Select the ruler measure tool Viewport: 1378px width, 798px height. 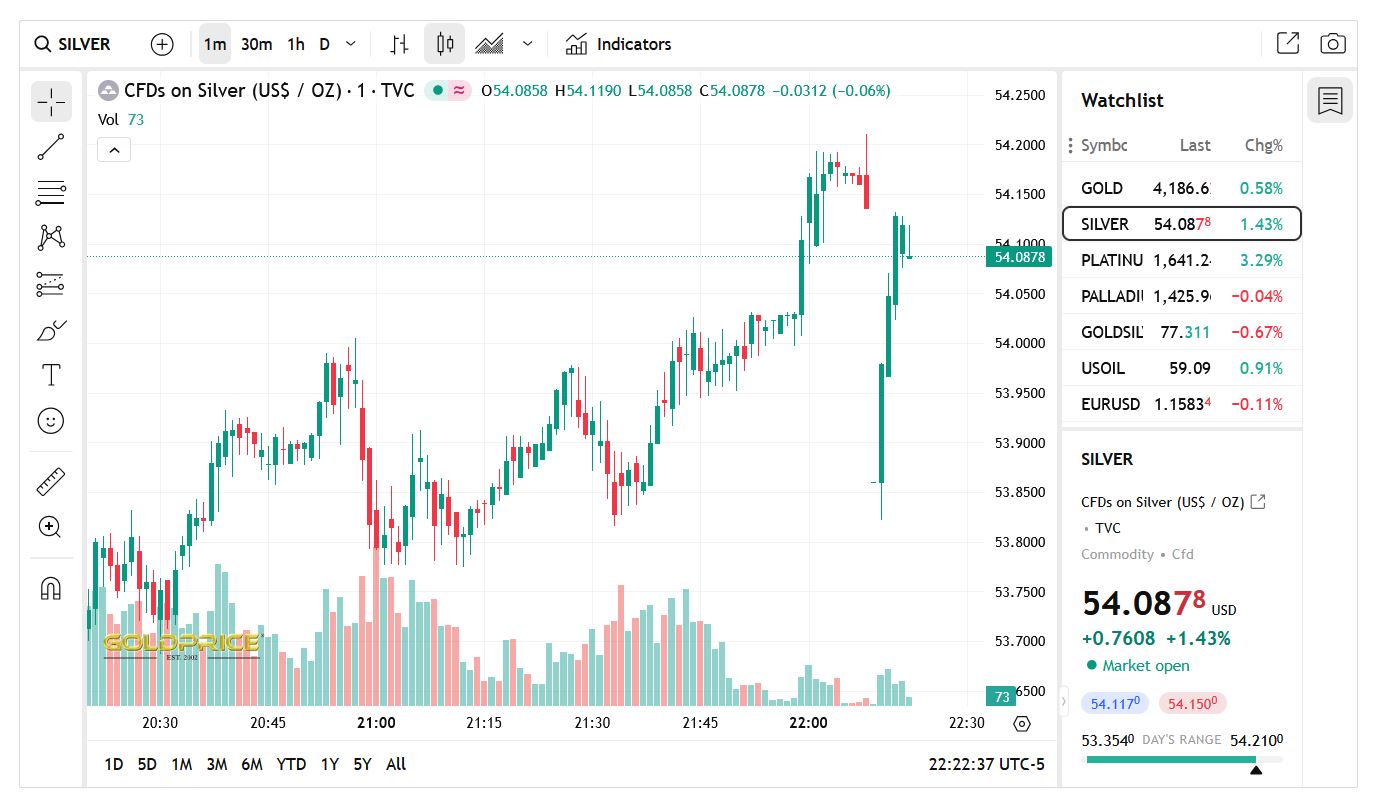click(x=51, y=482)
